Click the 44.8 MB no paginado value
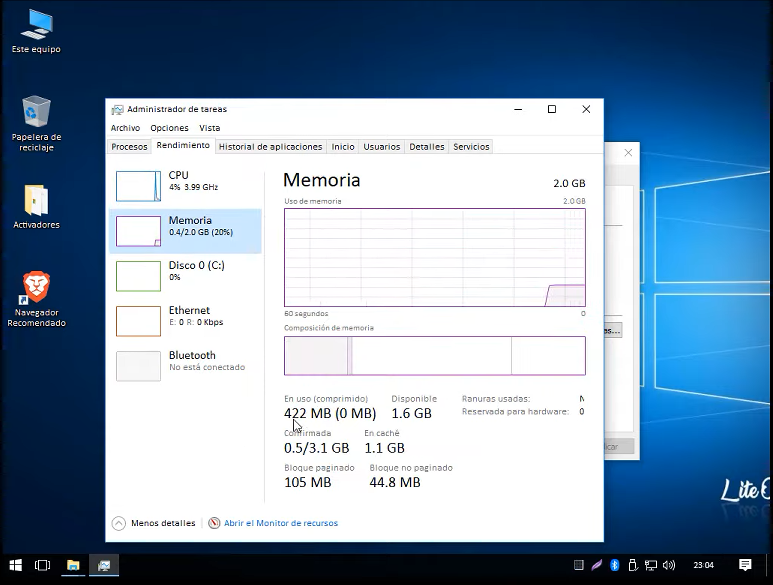 pyautogui.click(x=395, y=482)
